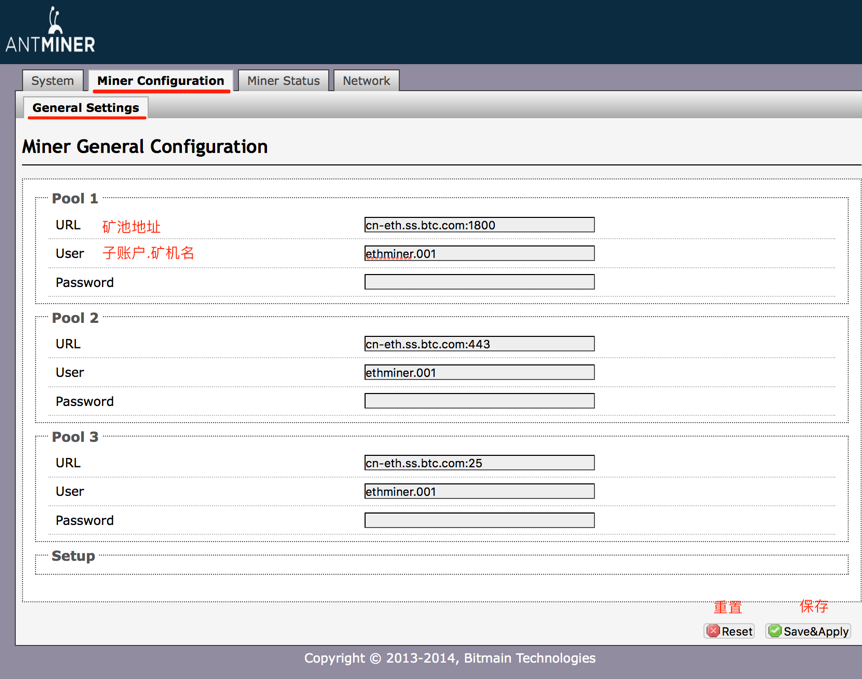Click the Pool 3 legend text
This screenshot has width=862, height=679.
tap(75, 437)
